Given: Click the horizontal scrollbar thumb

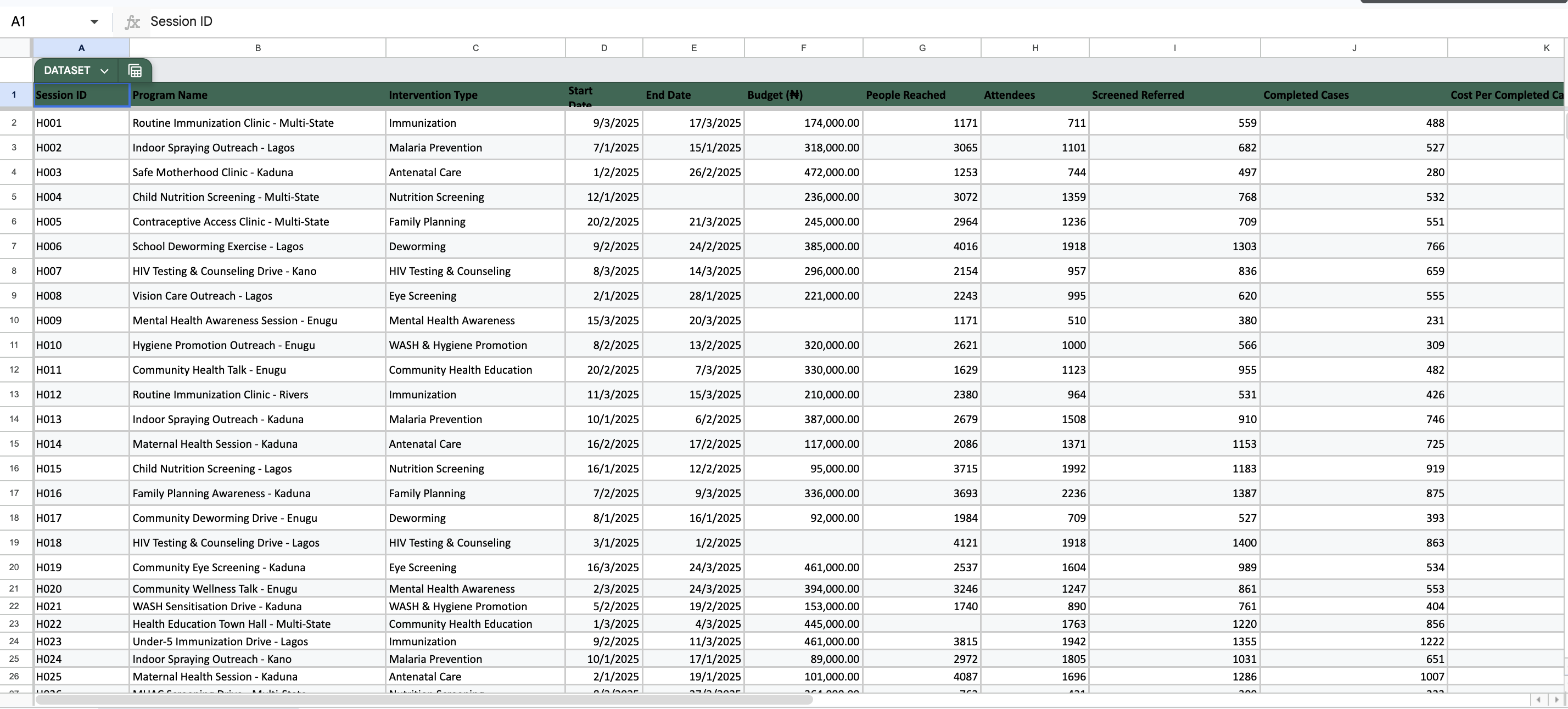Looking at the screenshot, I should click(x=424, y=700).
